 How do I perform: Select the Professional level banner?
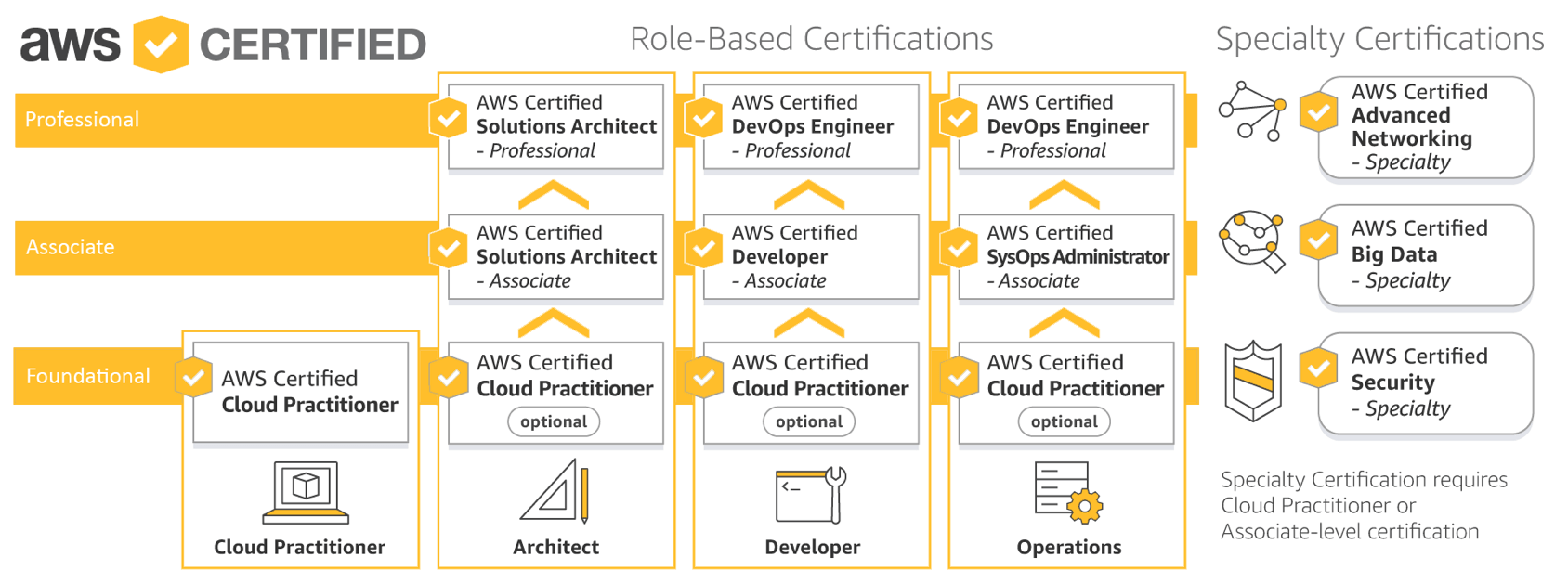click(227, 120)
